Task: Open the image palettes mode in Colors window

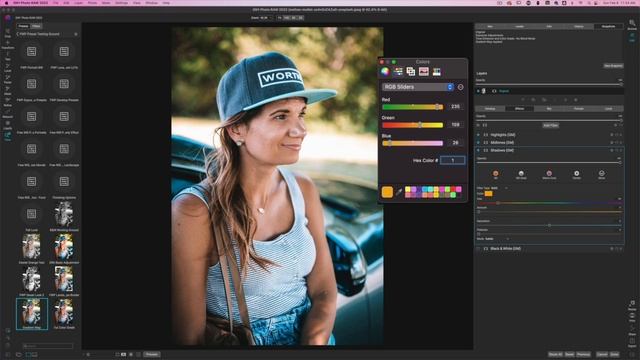Action: tap(424, 72)
